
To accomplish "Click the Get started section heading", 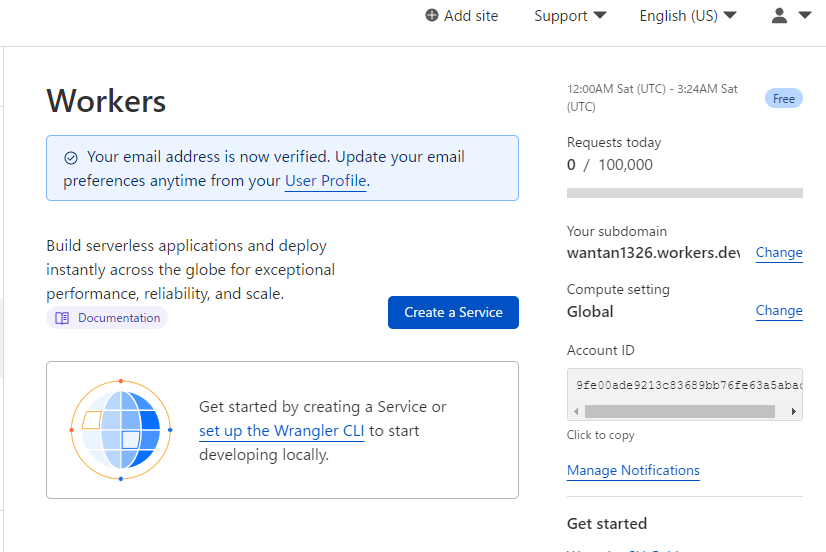I will (607, 524).
